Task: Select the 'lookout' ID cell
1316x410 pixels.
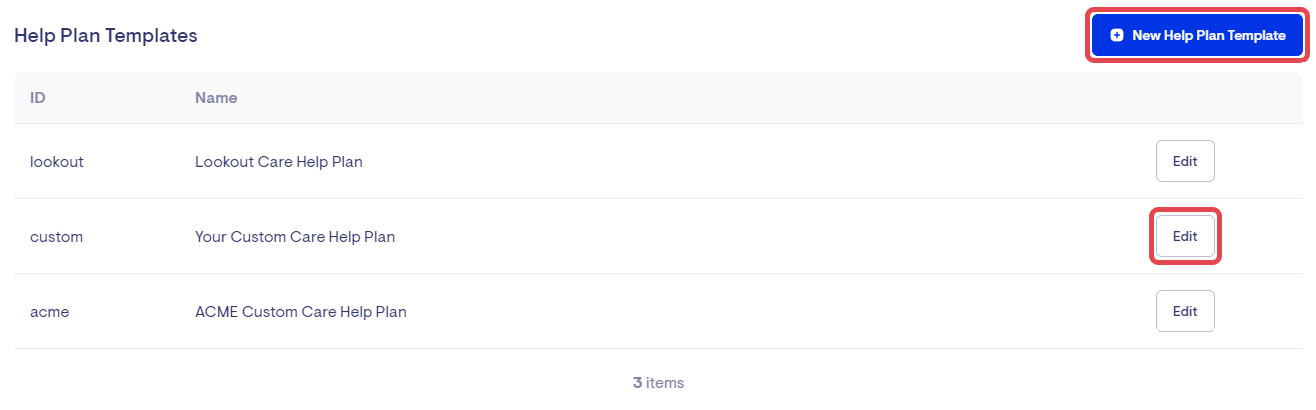Action: 57,162
